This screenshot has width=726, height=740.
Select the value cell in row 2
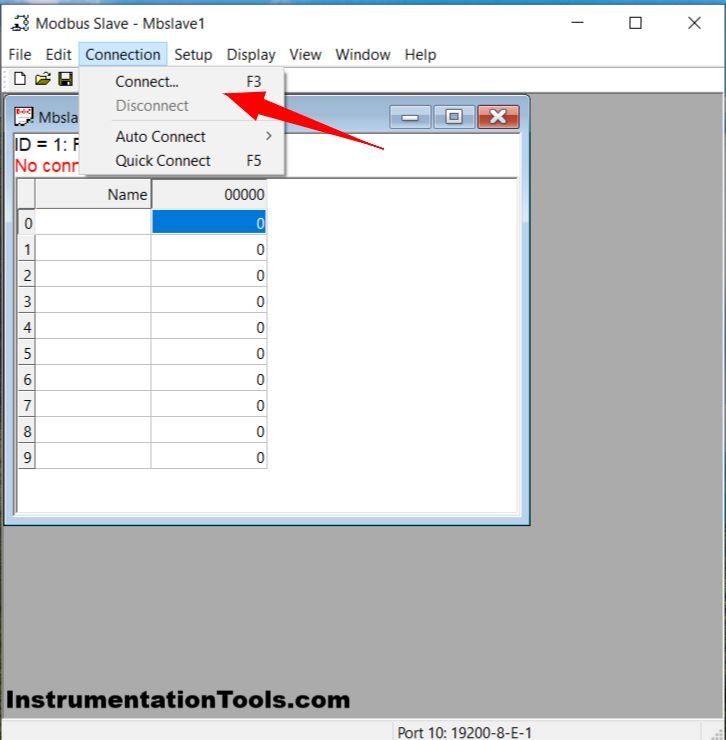(x=209, y=275)
